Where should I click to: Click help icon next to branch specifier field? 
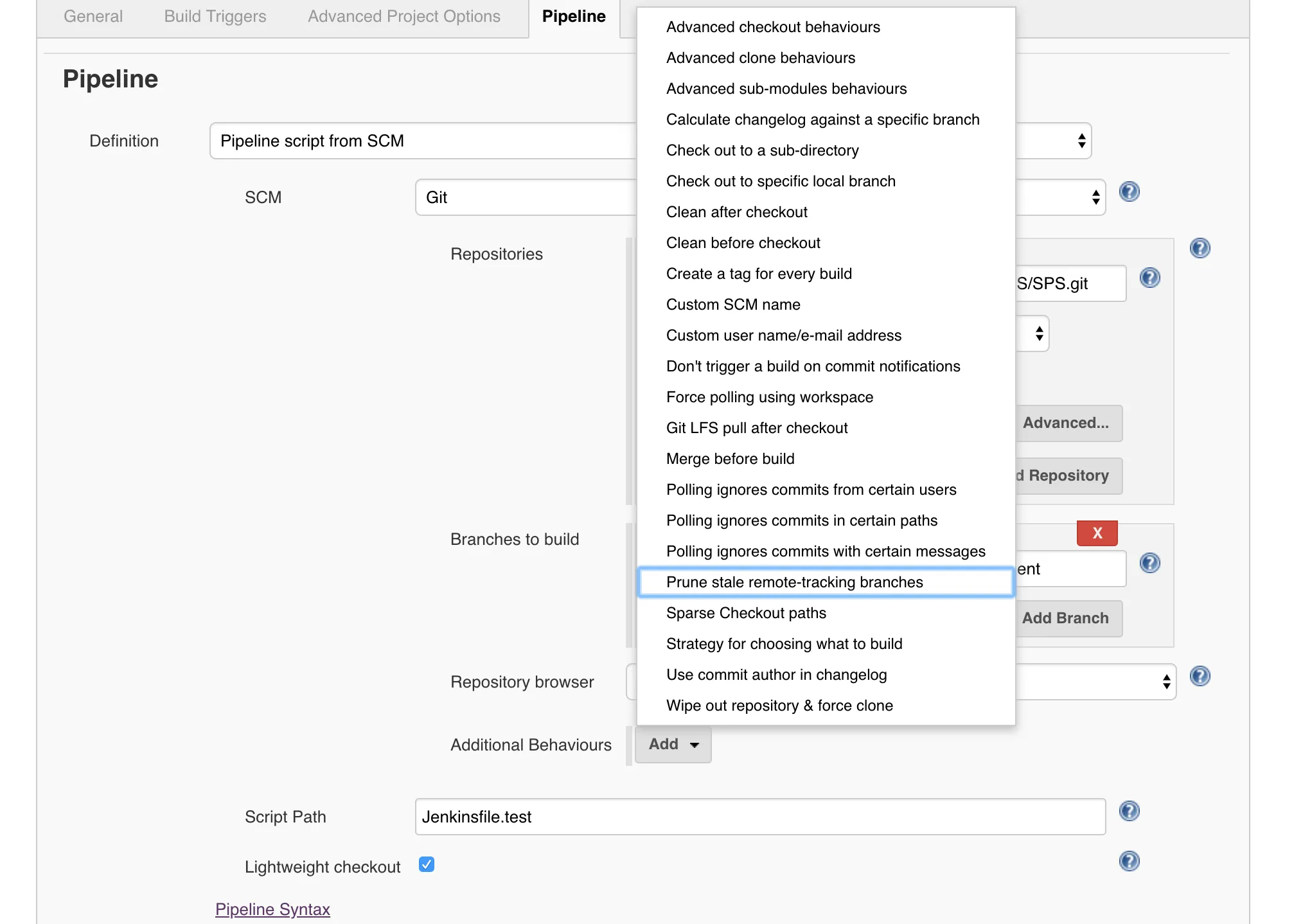coord(1149,563)
